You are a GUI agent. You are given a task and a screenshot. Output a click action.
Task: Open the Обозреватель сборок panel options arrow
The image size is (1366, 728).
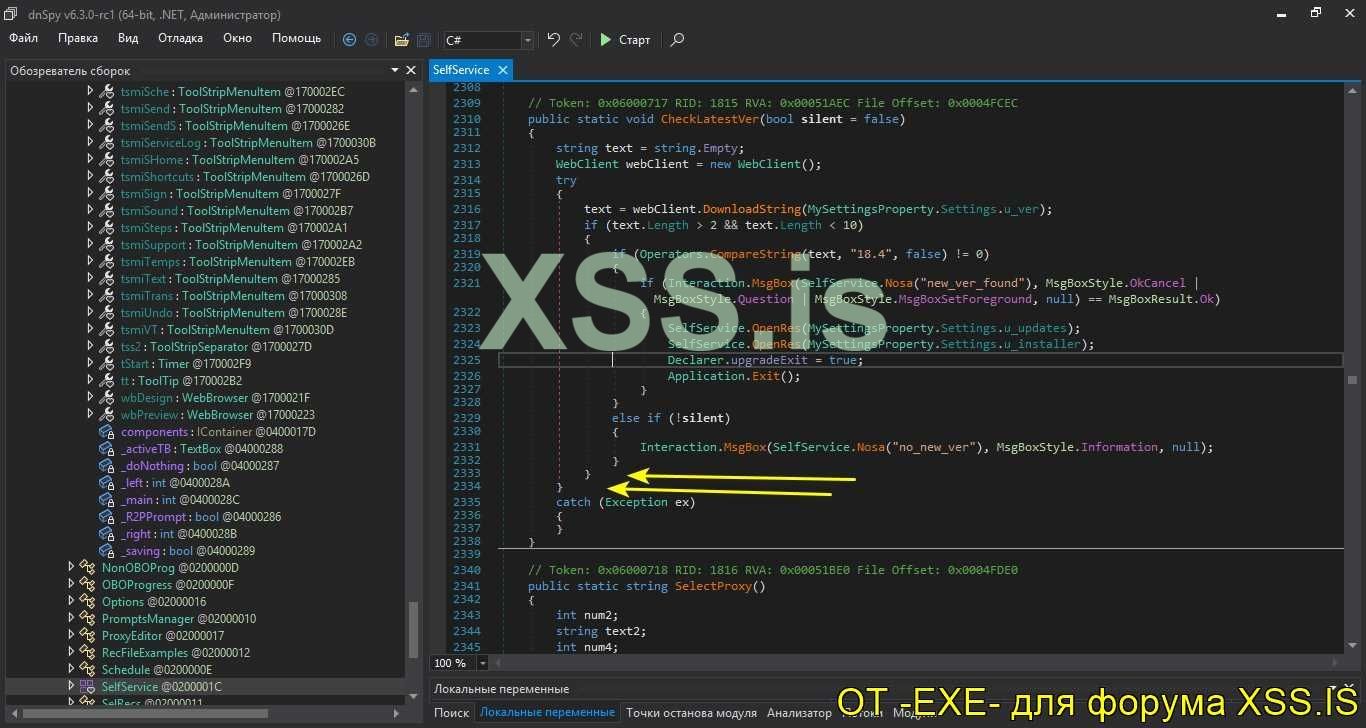pos(395,71)
